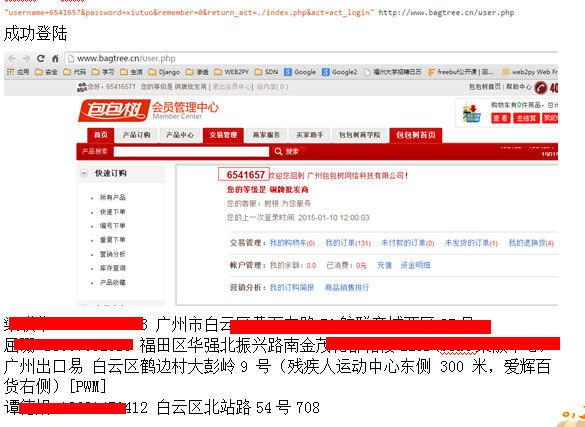Open the 福州大学招聘日历 bookmark
Image resolution: width=585 pixels, height=427 pixels.
pos(392,72)
